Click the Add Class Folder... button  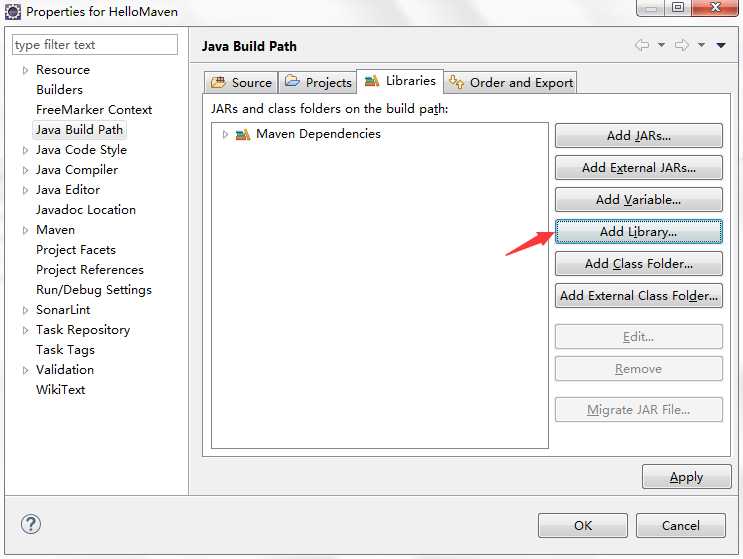(x=639, y=263)
